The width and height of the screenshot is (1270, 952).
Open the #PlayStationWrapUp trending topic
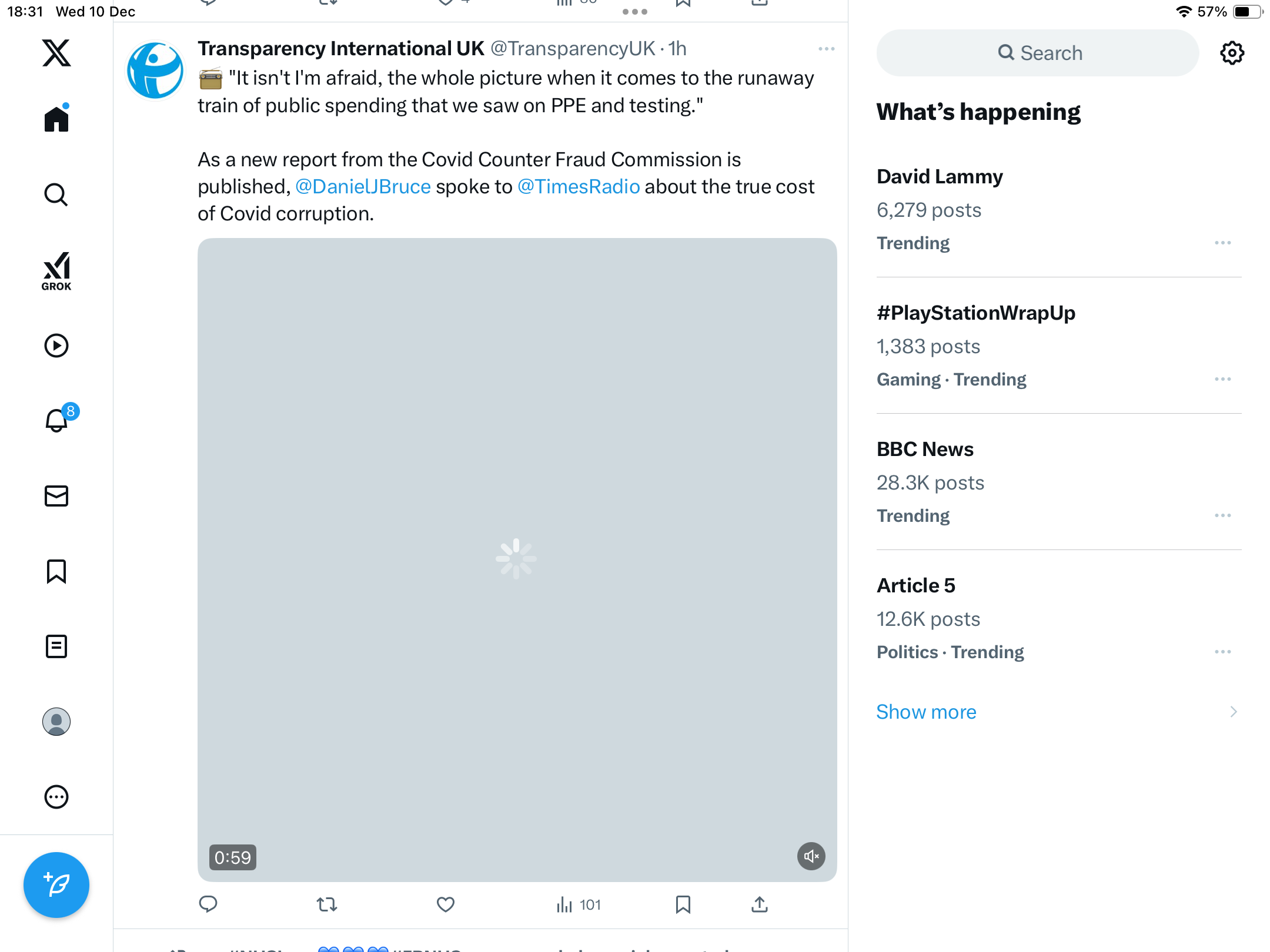[x=976, y=313]
